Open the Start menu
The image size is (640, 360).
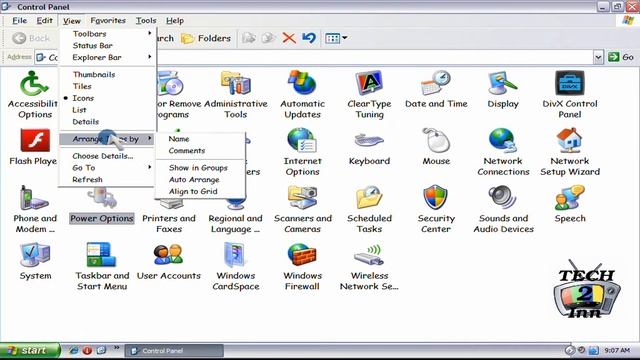[29, 350]
